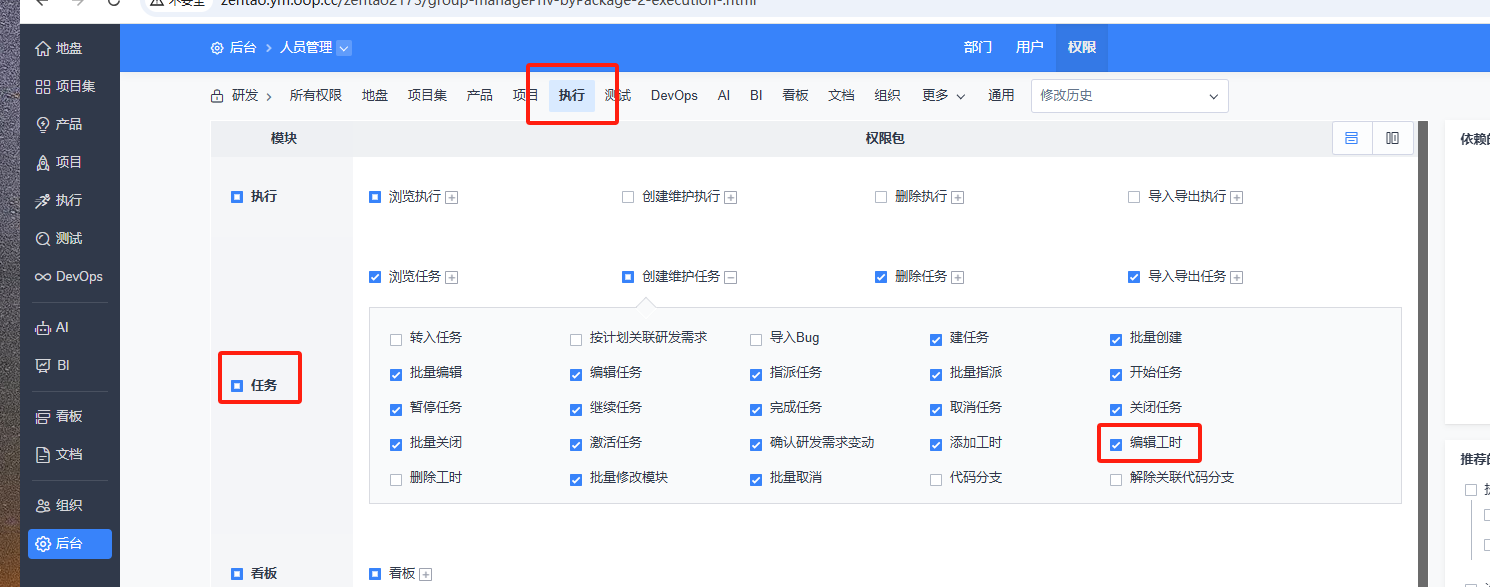Screen dimensions: 1490x587
Task: Enable the 转入任务 checkbox
Action: [x=396, y=339]
